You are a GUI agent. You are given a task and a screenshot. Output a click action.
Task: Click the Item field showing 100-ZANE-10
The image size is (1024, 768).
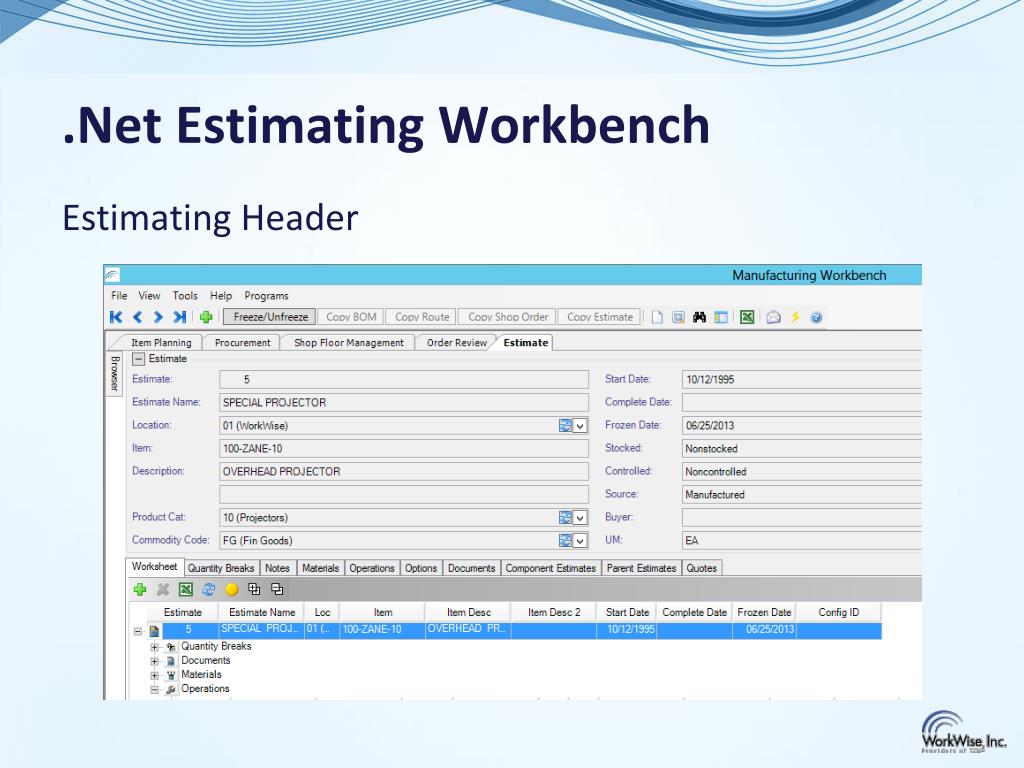[404, 449]
